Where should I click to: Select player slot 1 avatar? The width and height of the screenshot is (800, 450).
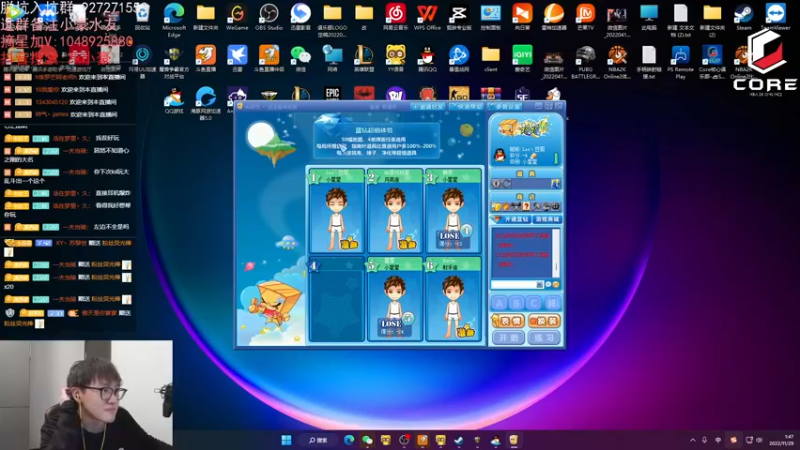[337, 211]
